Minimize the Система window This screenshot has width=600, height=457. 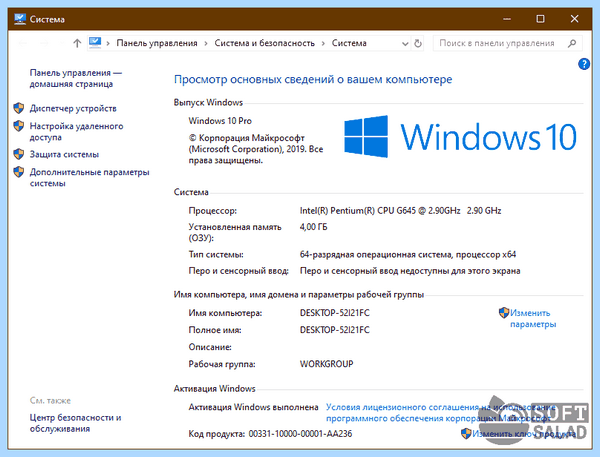click(x=507, y=19)
